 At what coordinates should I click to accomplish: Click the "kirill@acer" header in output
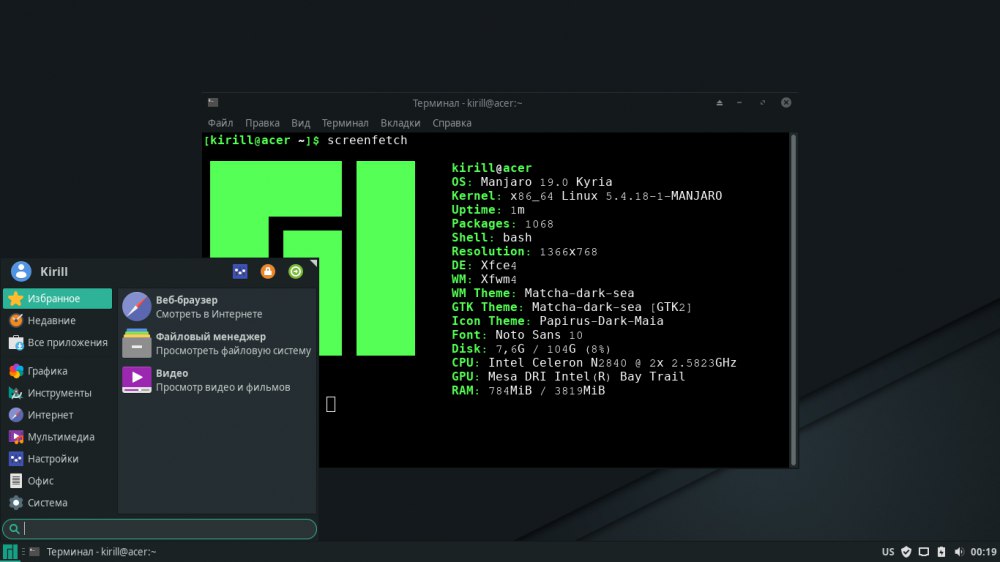tap(492, 168)
